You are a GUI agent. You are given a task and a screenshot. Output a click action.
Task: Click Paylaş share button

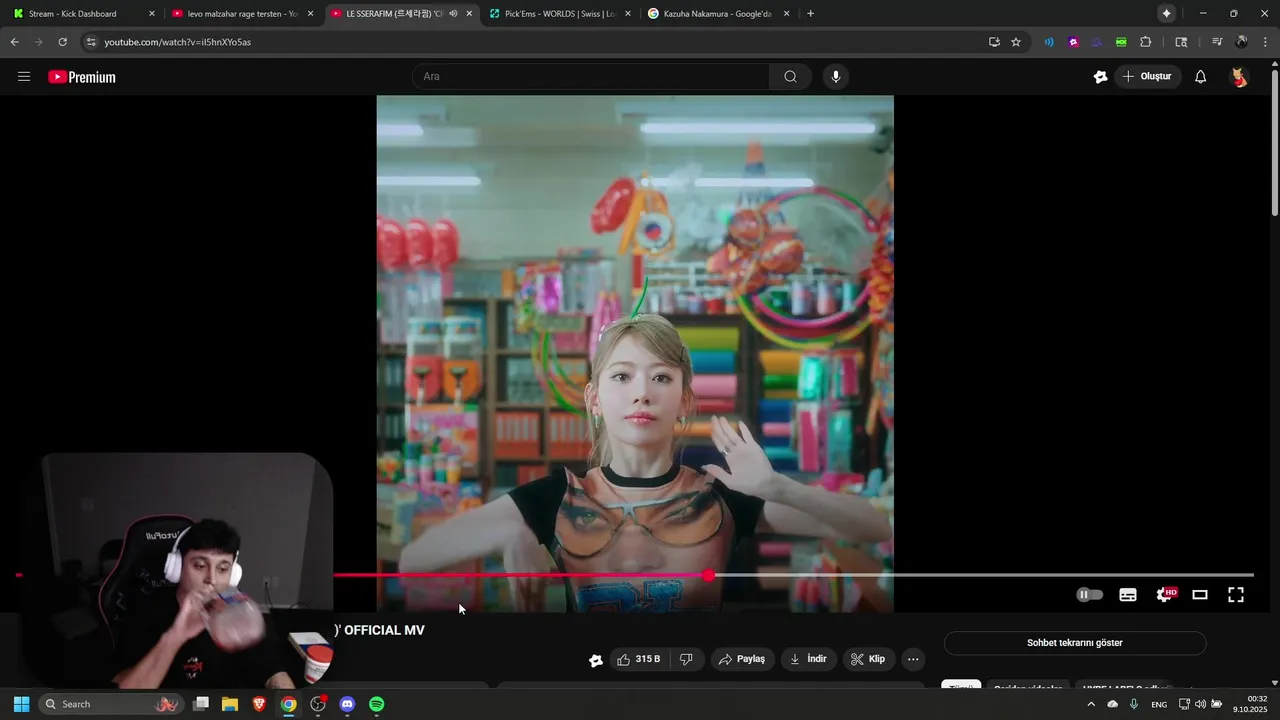742,659
